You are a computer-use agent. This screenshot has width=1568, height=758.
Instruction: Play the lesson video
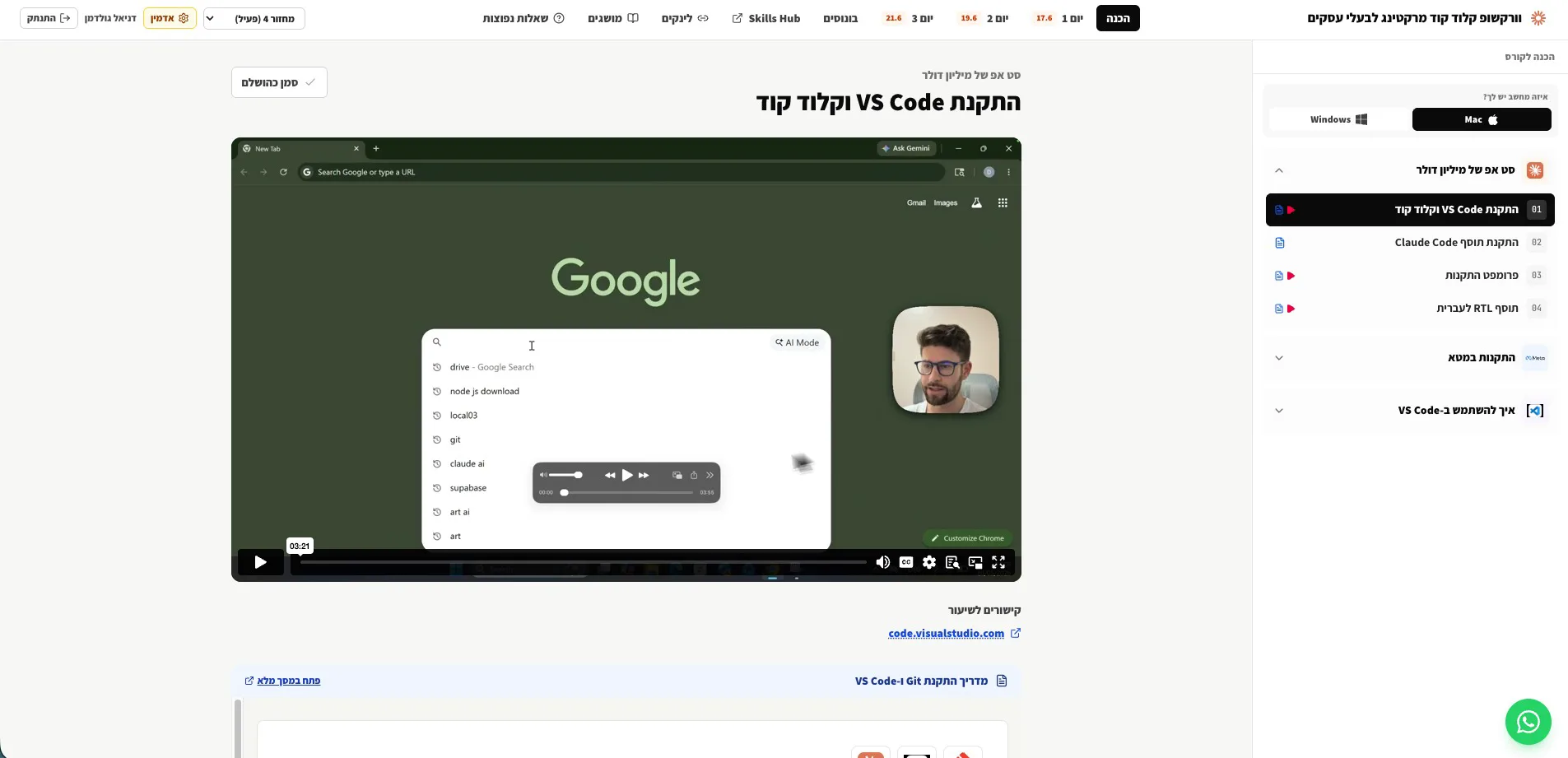click(x=260, y=562)
